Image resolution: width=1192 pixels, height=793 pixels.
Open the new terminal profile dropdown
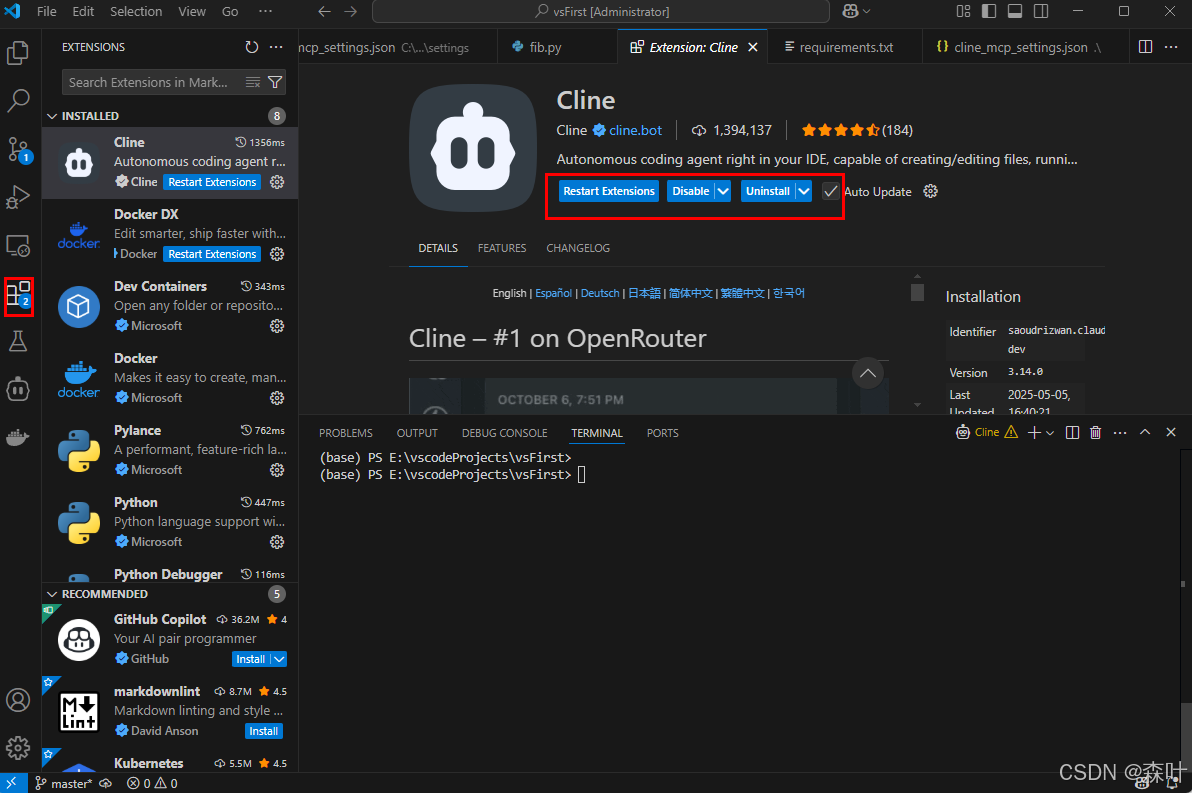tap(1051, 433)
